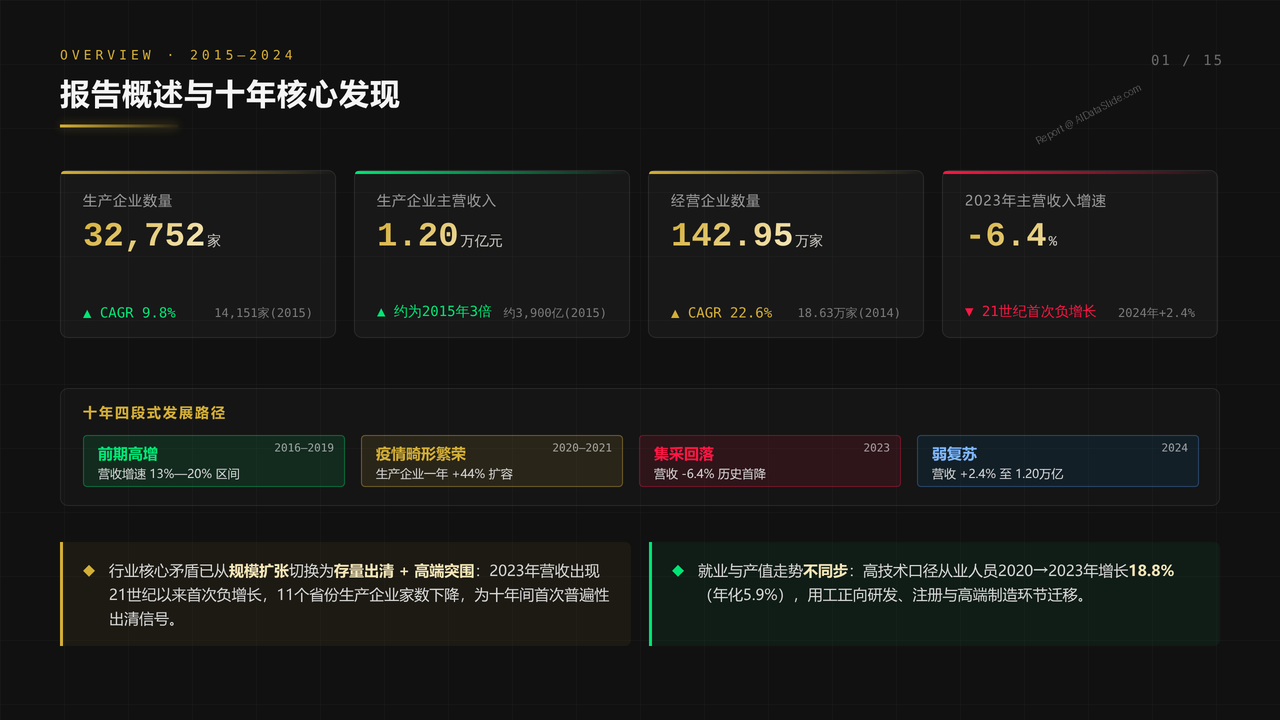This screenshot has width=1280, height=720.
Task: Click the green triangle beside 约为2015年3倍
Action: coord(381,312)
